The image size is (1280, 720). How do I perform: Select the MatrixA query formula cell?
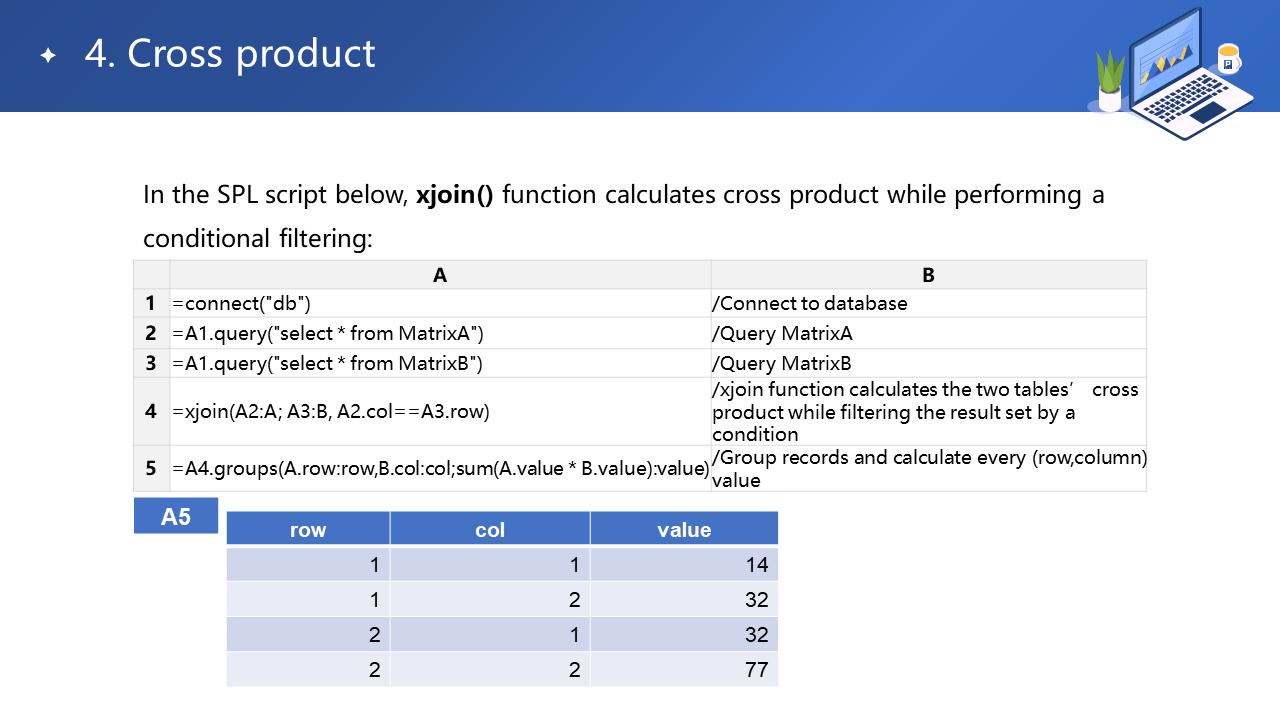point(440,333)
